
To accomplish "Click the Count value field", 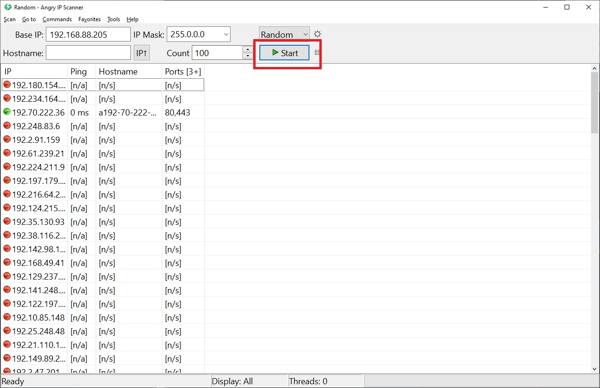I will [x=217, y=53].
